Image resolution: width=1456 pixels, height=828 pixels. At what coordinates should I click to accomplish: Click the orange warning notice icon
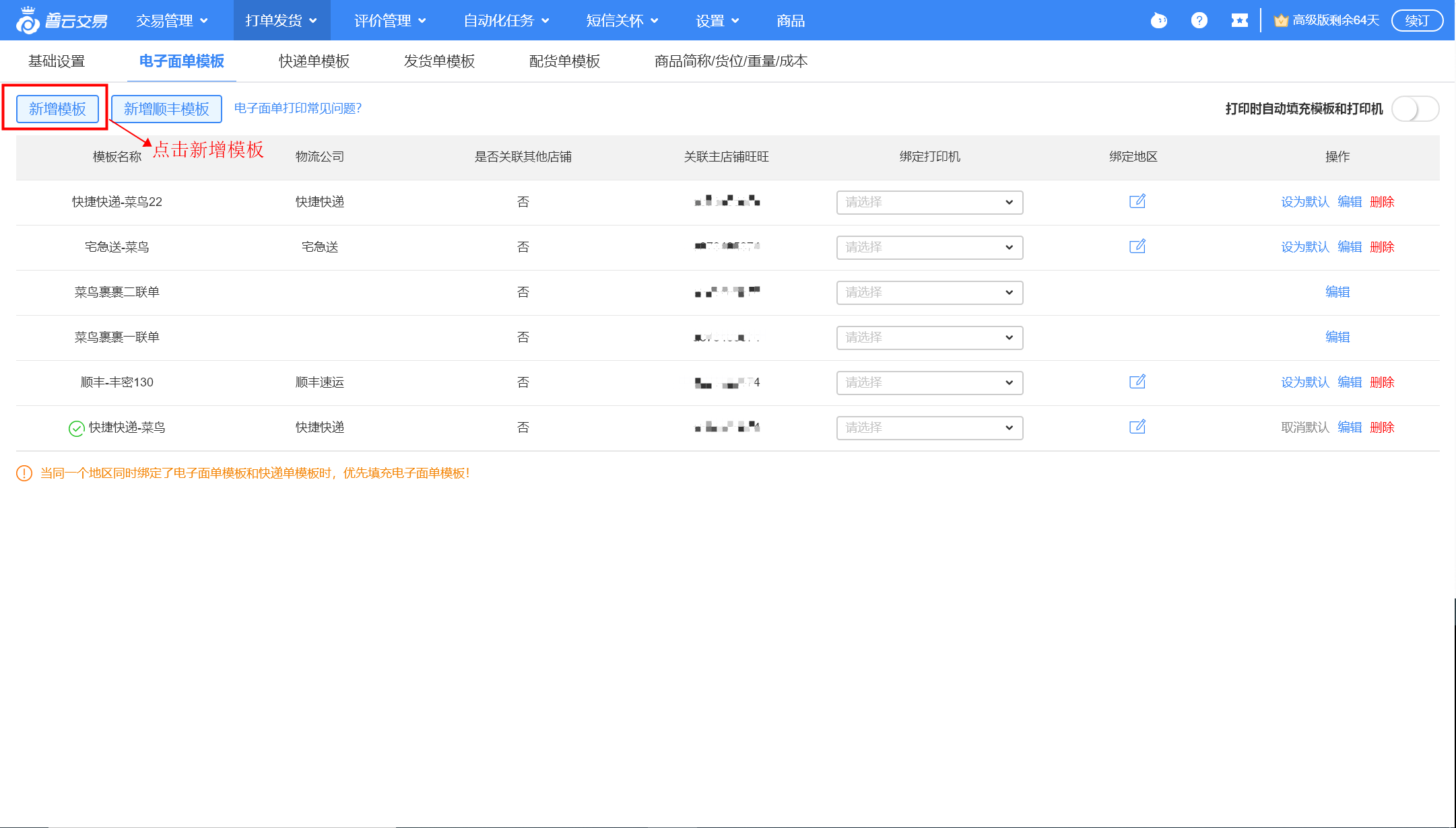[x=24, y=473]
